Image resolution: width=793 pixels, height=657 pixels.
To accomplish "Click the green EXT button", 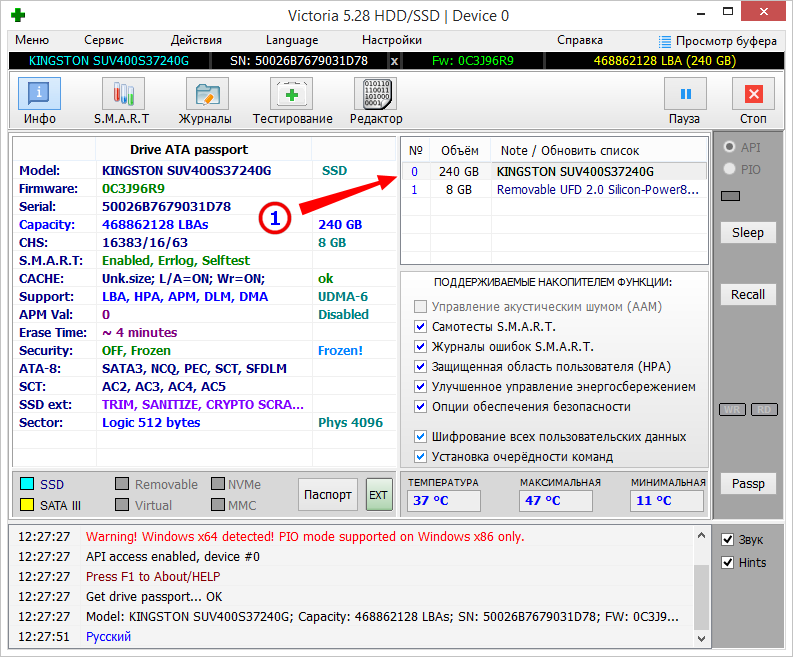I will pyautogui.click(x=379, y=495).
